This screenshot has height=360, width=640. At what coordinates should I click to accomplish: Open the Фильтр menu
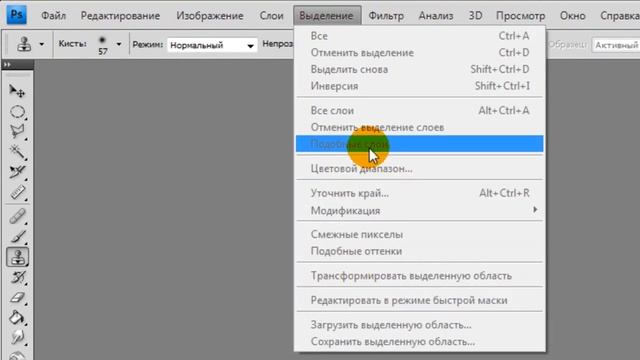pos(386,16)
